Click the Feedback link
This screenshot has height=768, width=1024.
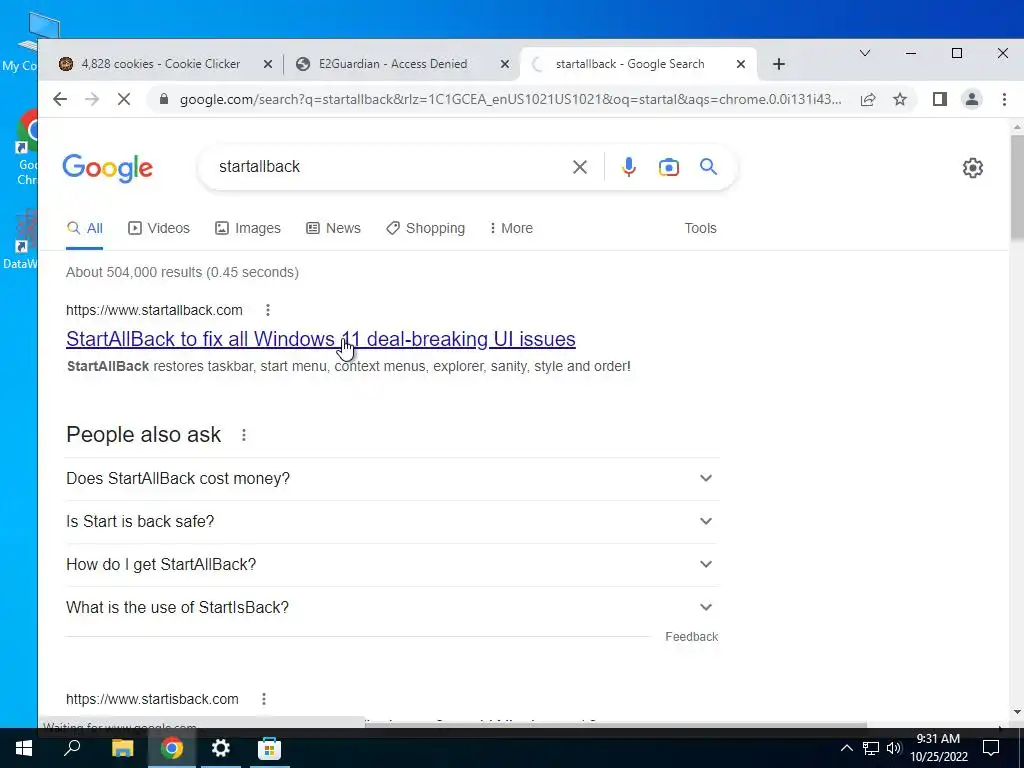coord(692,637)
